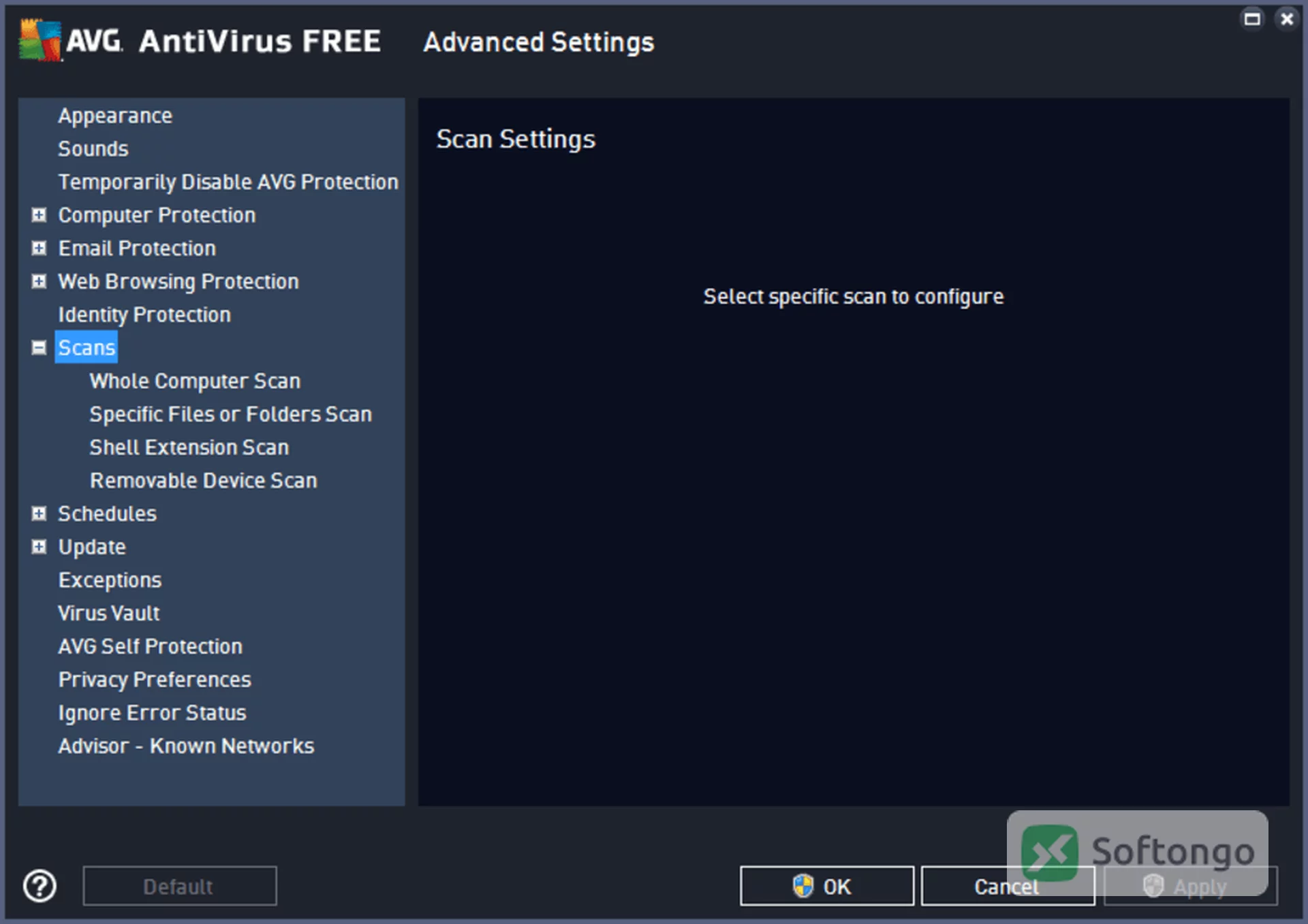Open AVG Self Protection settings
Screen dimensions: 1308x924
[151, 646]
